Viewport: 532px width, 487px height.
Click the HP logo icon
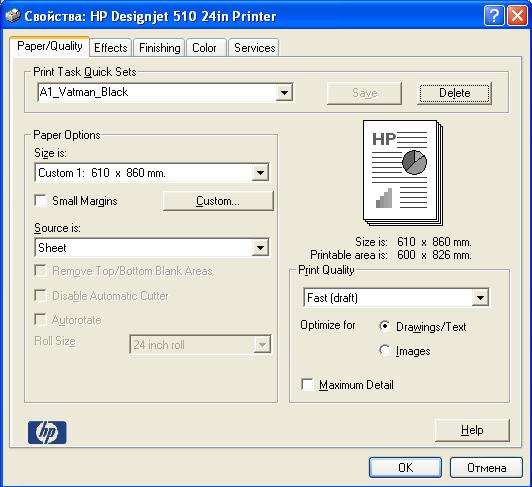pyautogui.click(x=47, y=432)
